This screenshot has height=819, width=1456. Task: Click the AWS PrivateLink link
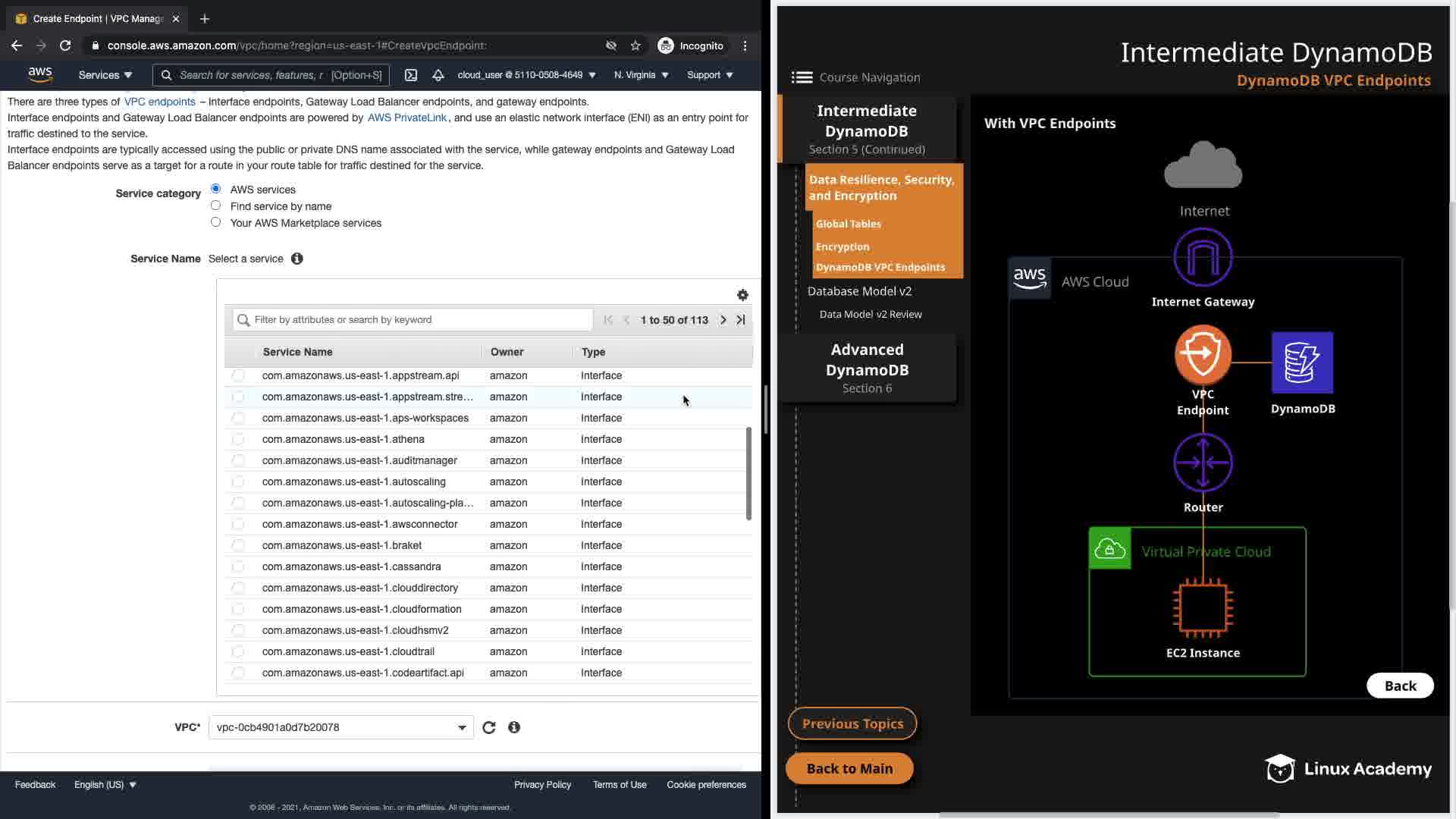click(407, 118)
